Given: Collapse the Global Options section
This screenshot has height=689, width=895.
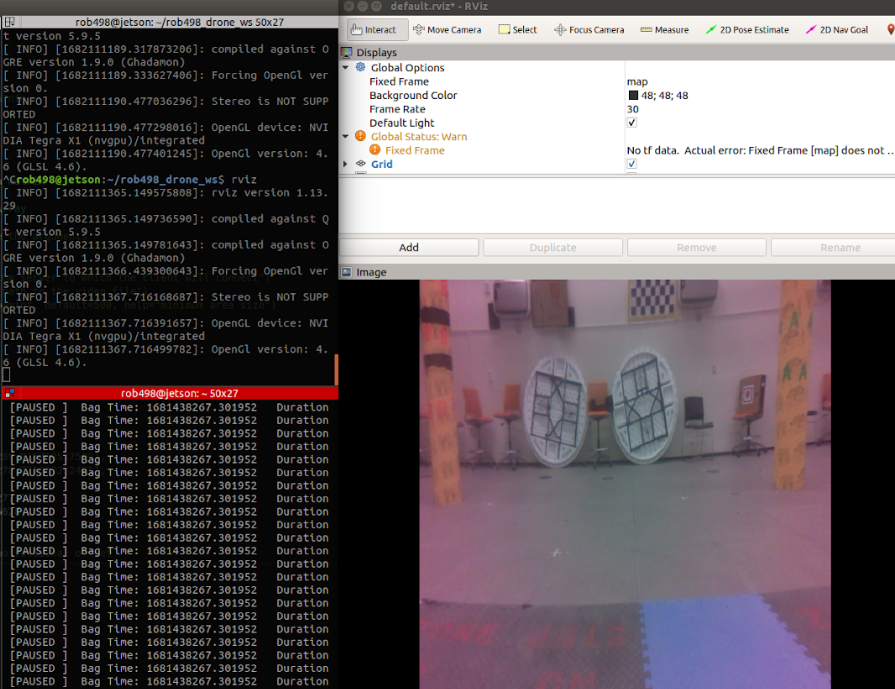Looking at the screenshot, I should pyautogui.click(x=347, y=68).
